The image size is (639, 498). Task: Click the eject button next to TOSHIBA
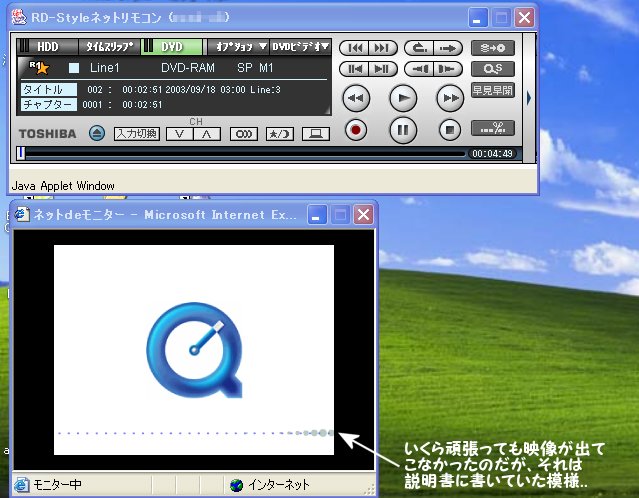point(97,133)
